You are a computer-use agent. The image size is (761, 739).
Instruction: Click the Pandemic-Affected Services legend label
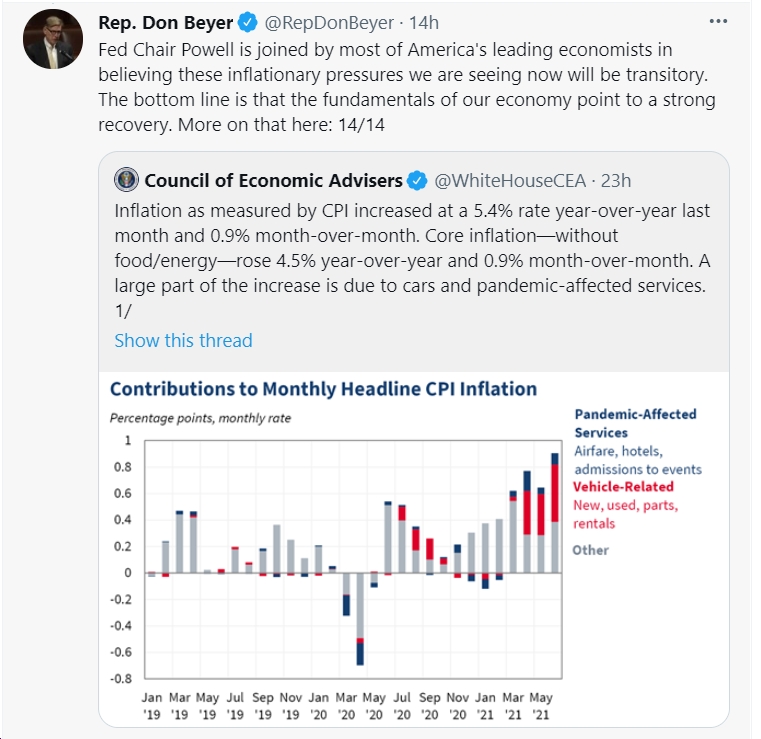point(635,423)
